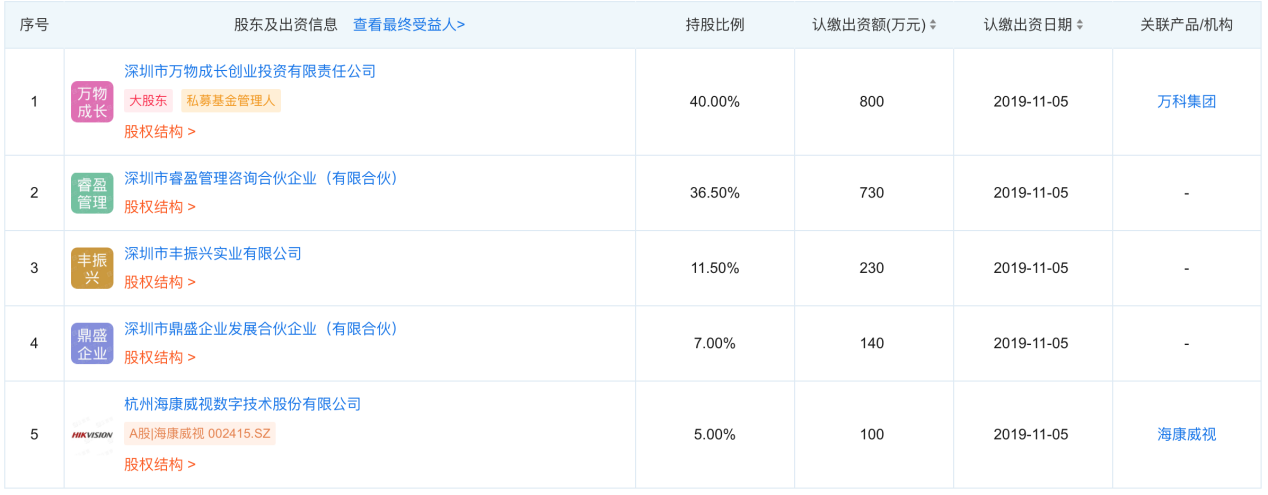Image resolution: width=1268 pixels, height=495 pixels.
Task: Expand 股权结构 for 丰振兴实业
Action: click(x=160, y=282)
